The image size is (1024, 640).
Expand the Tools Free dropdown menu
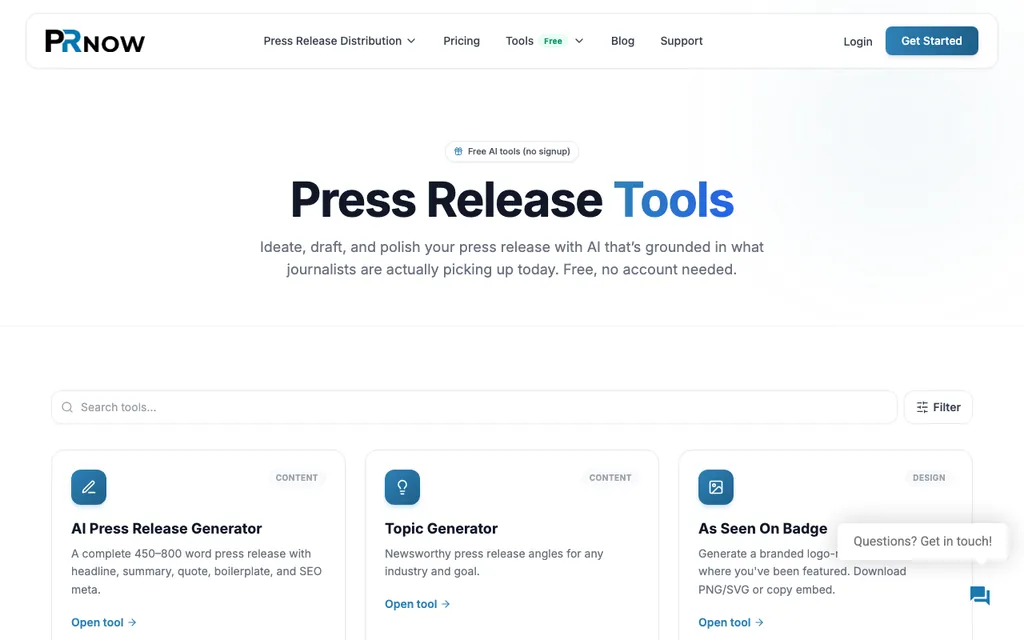pos(545,41)
